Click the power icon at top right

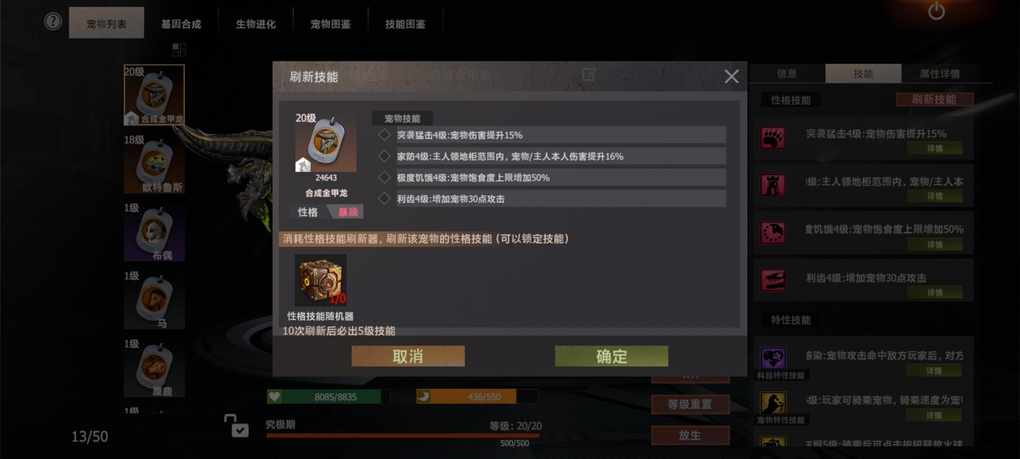(x=936, y=11)
